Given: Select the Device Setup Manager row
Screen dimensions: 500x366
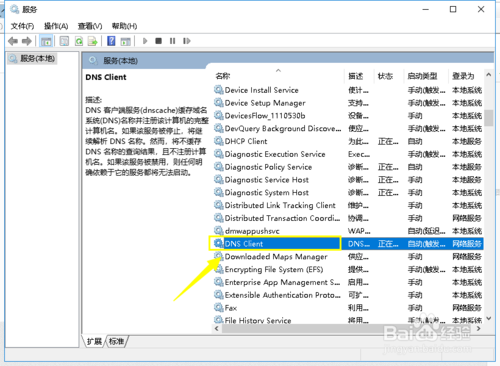Looking at the screenshot, I should [348, 103].
